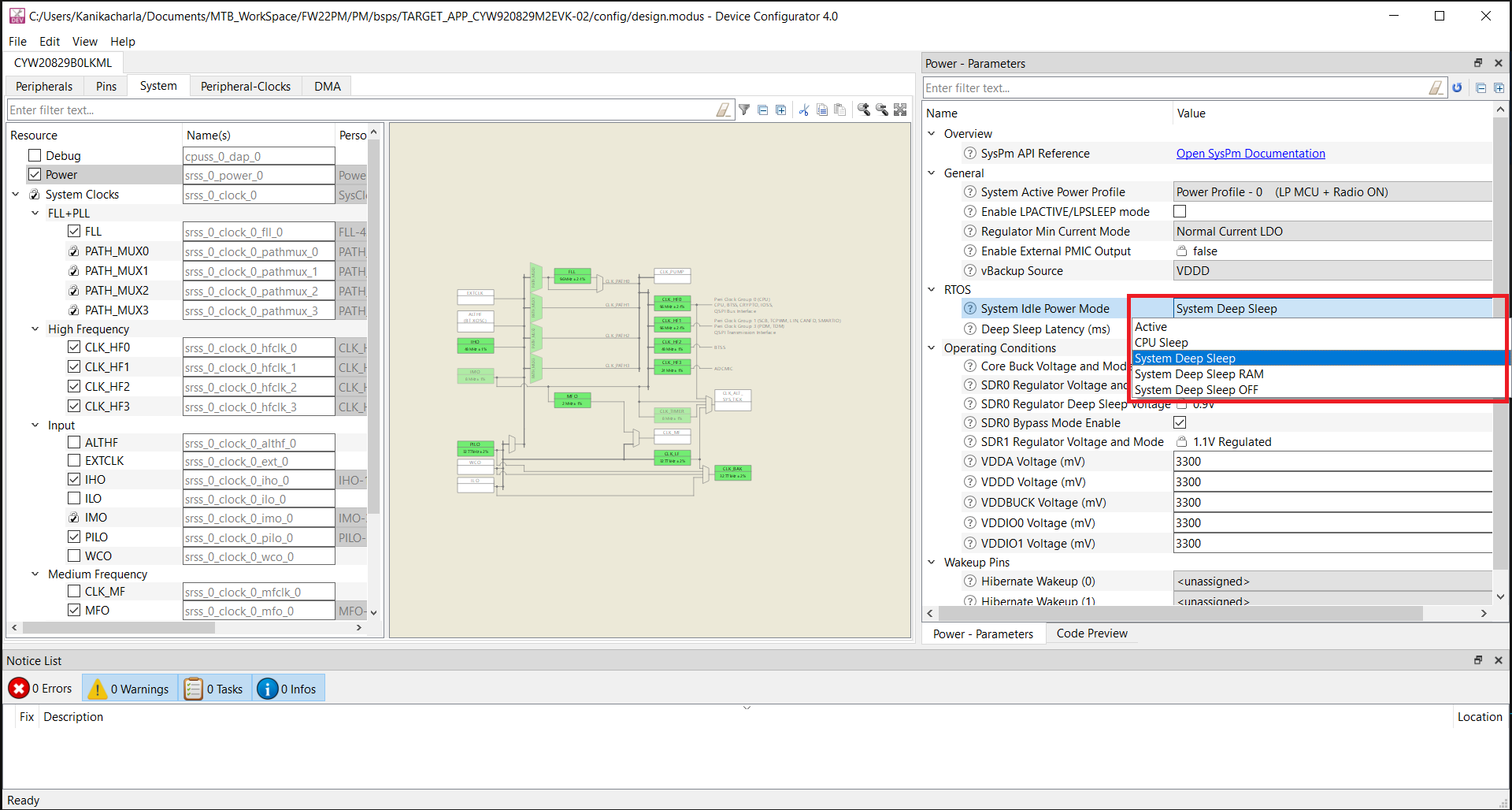
Task: Switch to the Peripherals tab
Action: pos(44,86)
